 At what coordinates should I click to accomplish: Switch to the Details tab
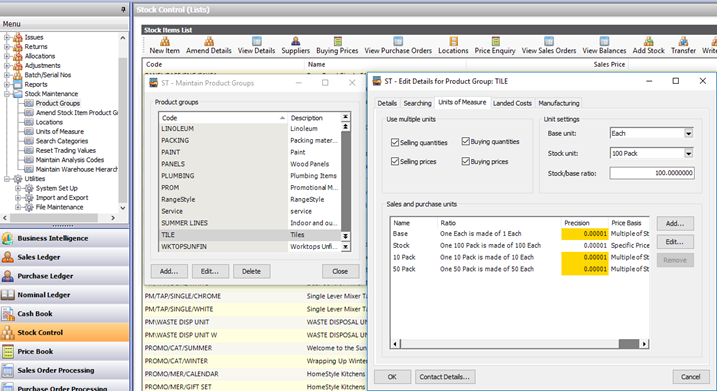coord(387,103)
